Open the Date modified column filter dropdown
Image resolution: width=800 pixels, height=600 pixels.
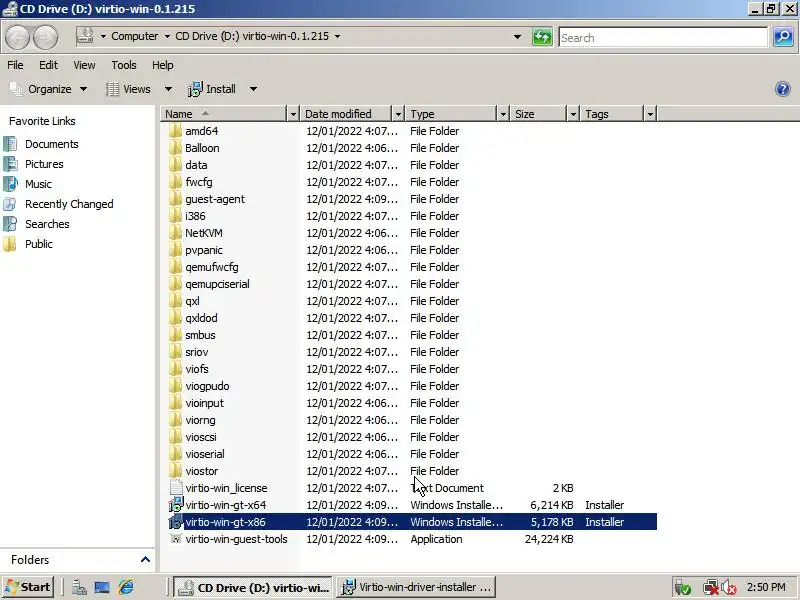coord(398,114)
